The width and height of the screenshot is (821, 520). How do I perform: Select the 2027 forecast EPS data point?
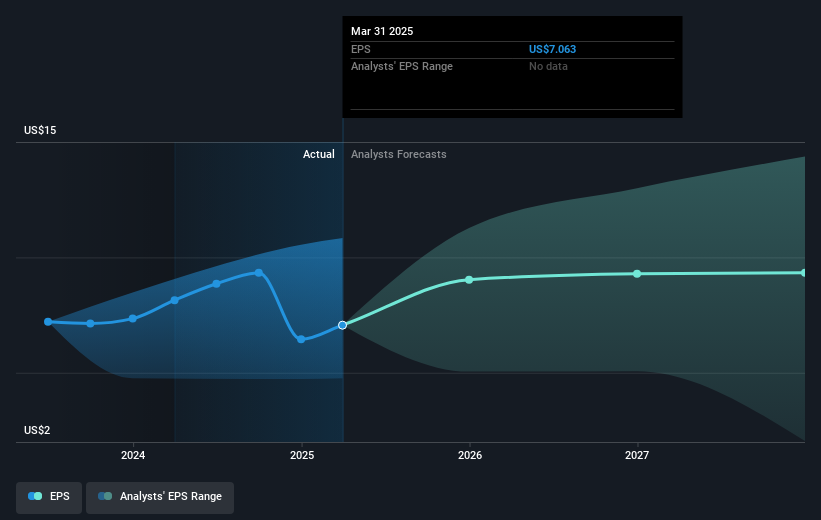click(637, 274)
